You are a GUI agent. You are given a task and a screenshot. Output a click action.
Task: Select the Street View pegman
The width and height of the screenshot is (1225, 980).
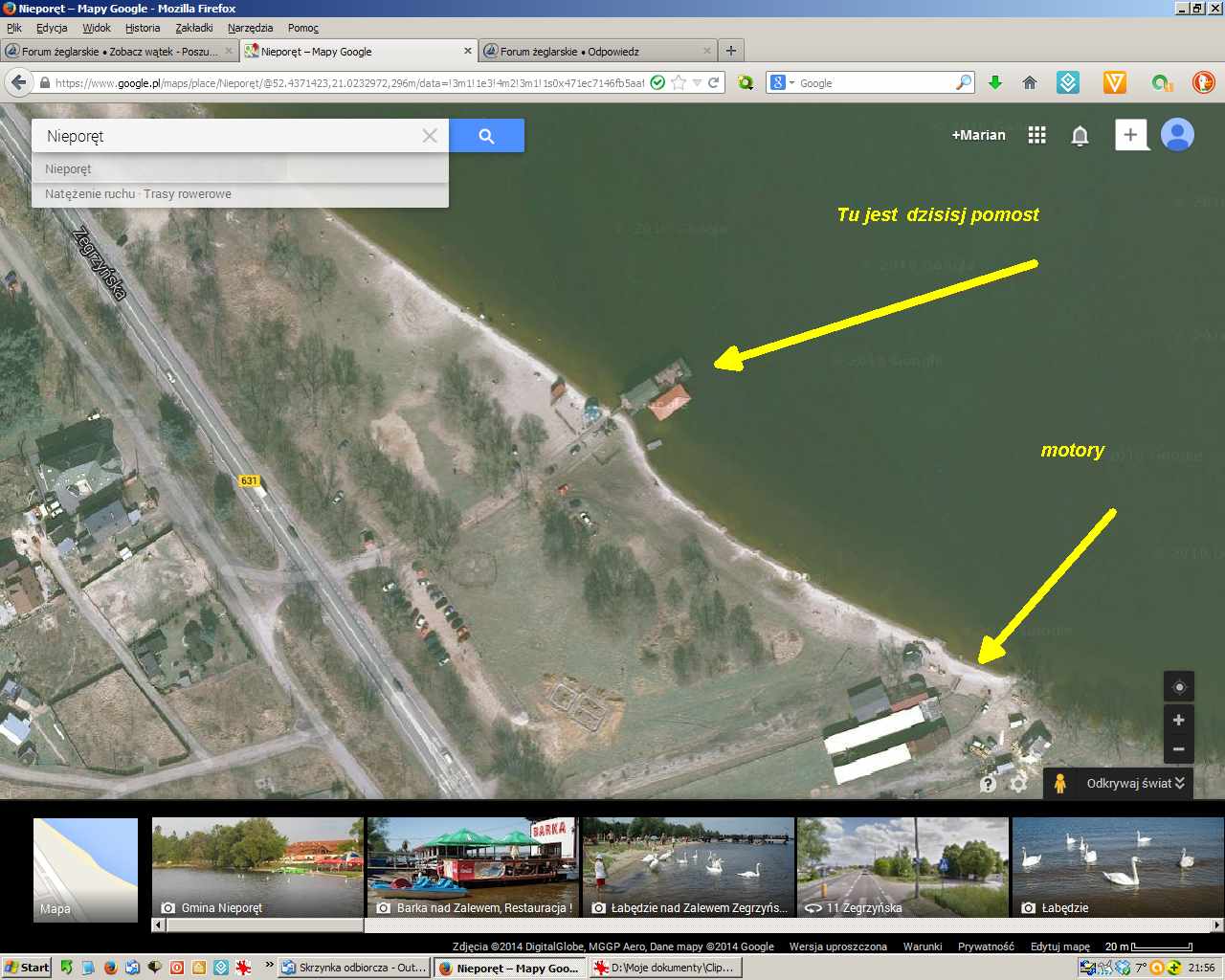click(1059, 783)
